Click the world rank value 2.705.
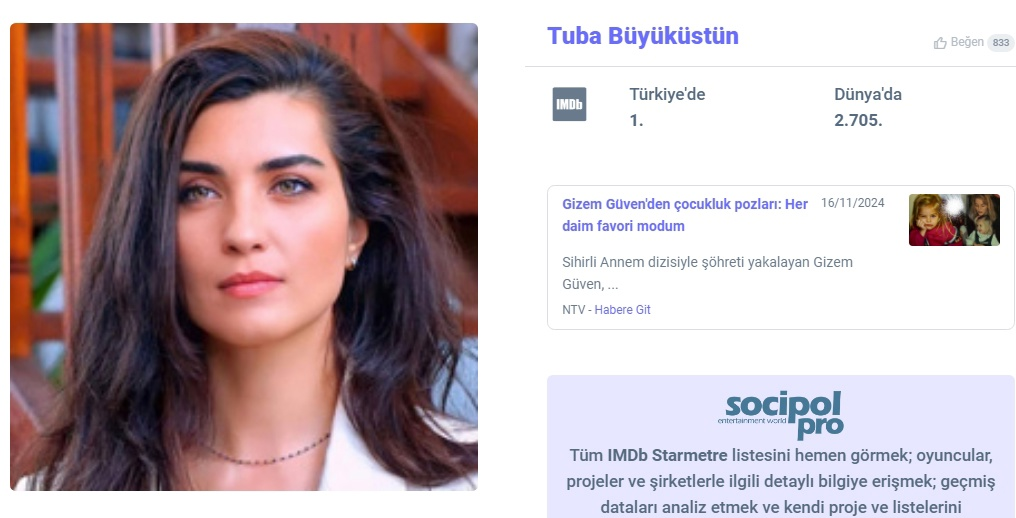The height and width of the screenshot is (518, 1016). coord(858,121)
